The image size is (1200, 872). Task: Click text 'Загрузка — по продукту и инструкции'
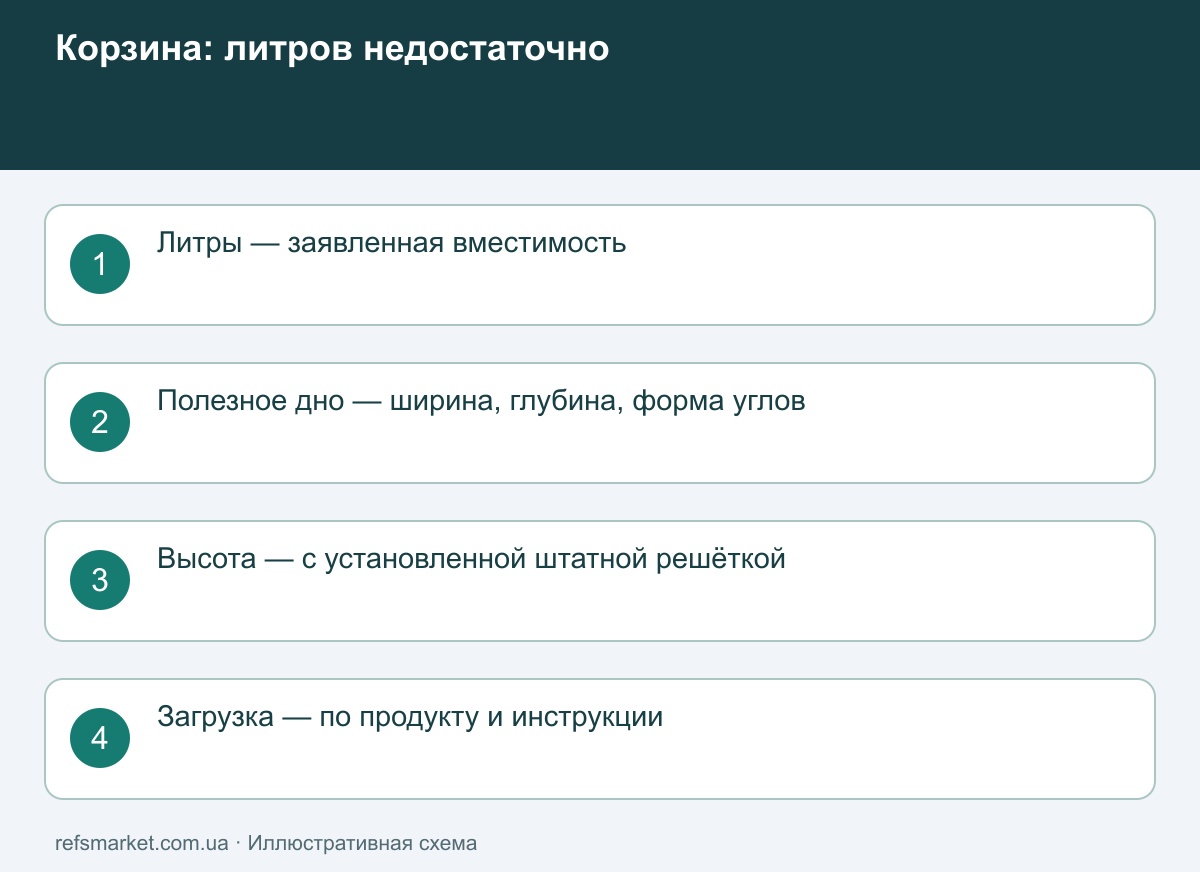(410, 717)
